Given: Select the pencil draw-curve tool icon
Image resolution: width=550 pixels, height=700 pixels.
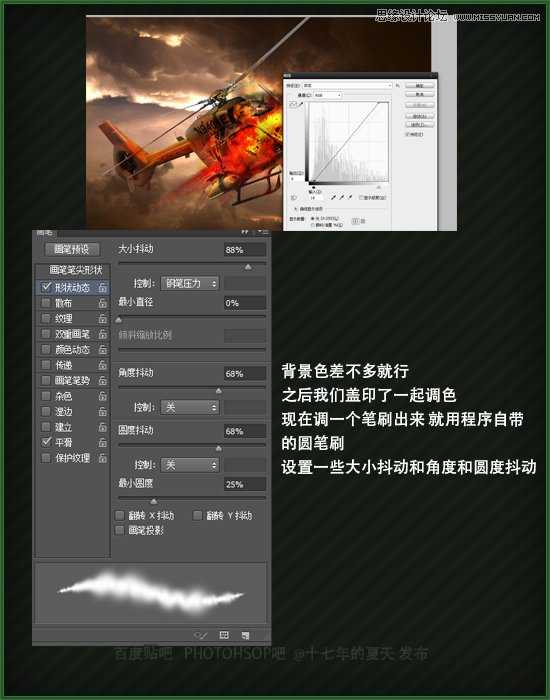Looking at the screenshot, I should point(301,104).
